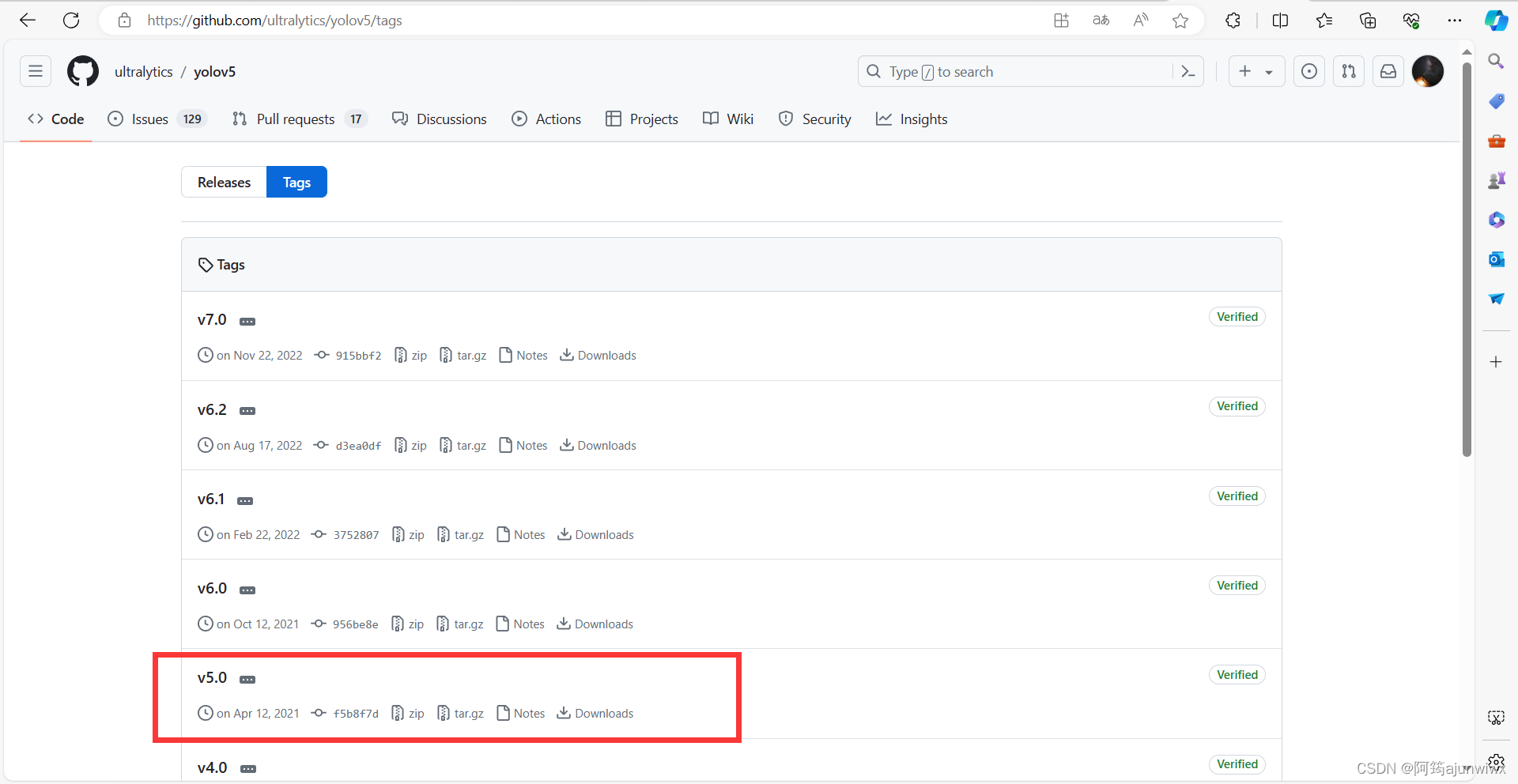The image size is (1518, 784).
Task: Open the v5.0 tag link
Action: tap(212, 678)
